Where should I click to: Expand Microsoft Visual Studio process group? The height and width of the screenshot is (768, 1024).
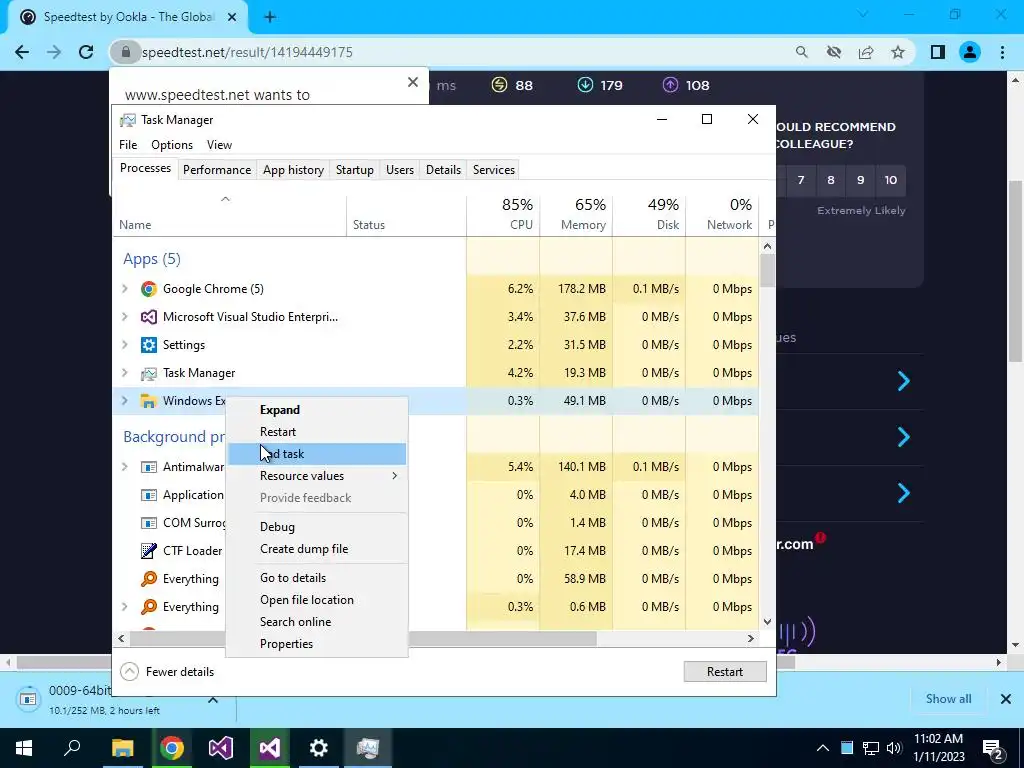[125, 317]
